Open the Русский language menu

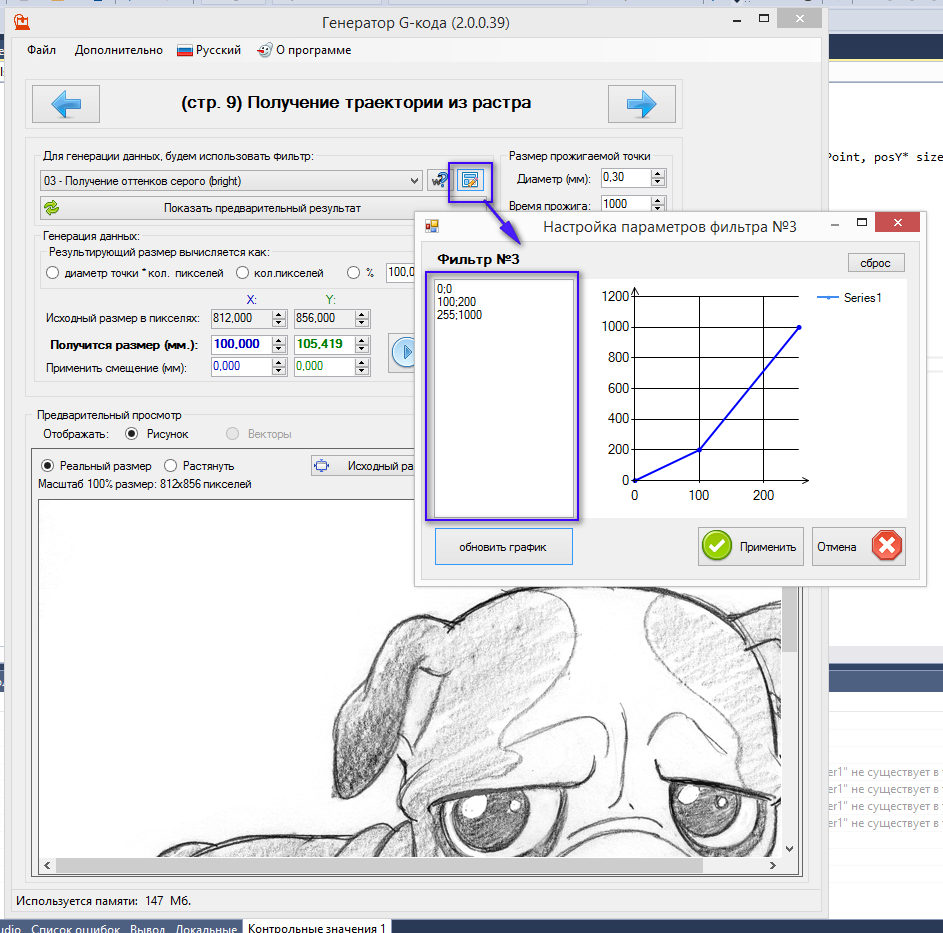tap(209, 50)
